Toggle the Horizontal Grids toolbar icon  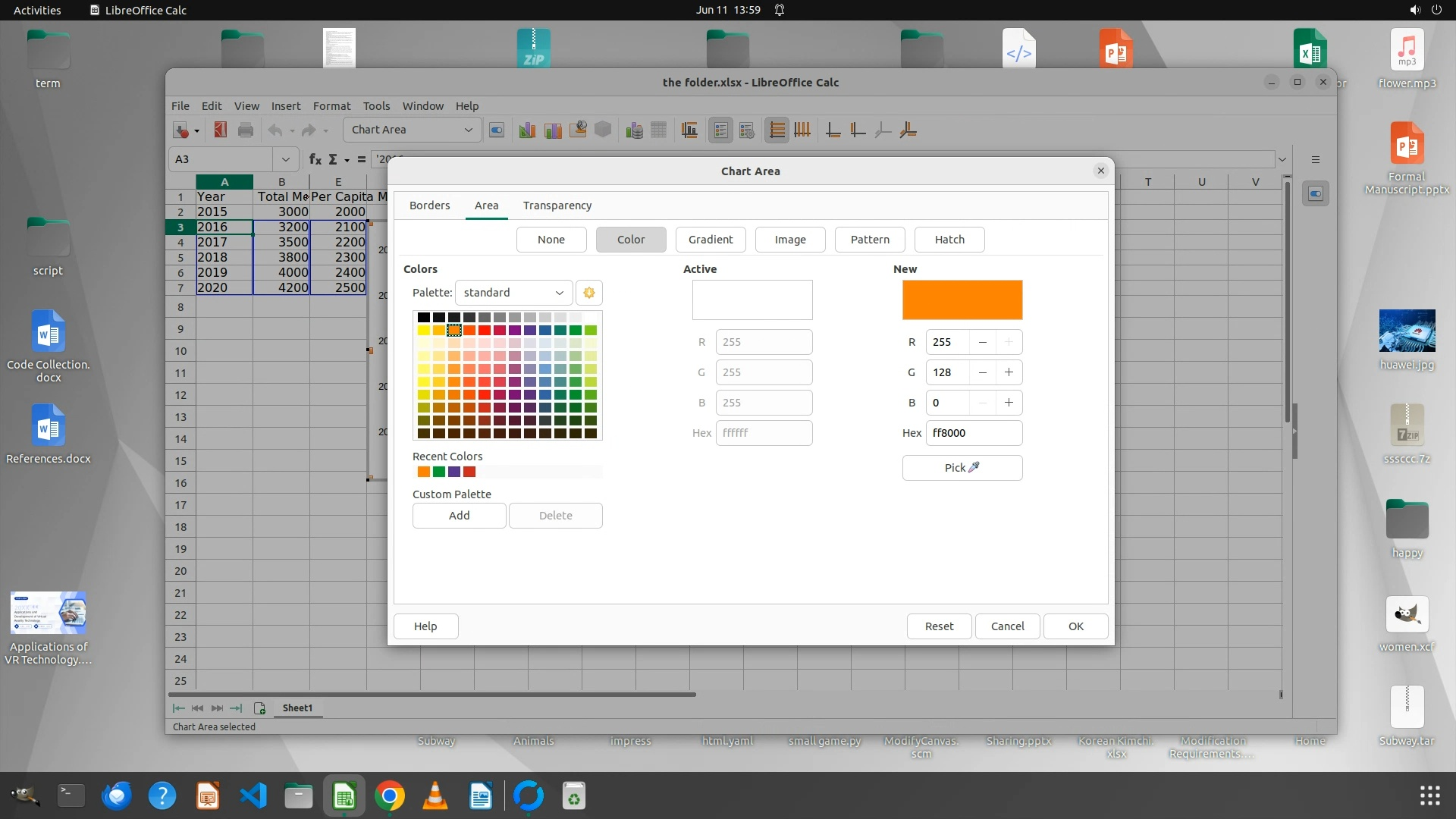coord(777,130)
